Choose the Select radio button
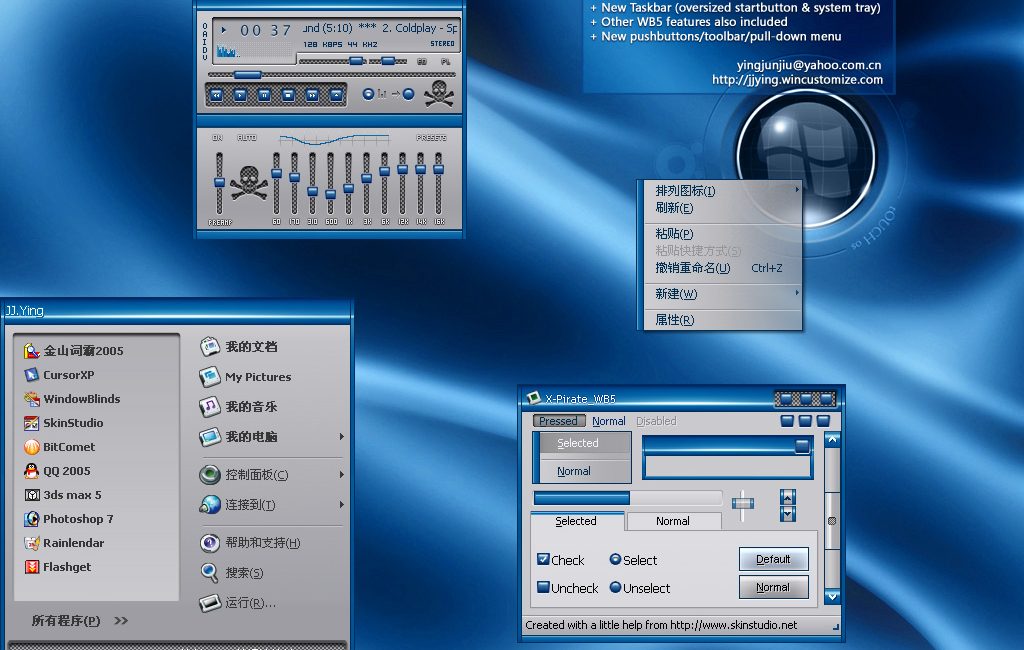 [x=615, y=559]
